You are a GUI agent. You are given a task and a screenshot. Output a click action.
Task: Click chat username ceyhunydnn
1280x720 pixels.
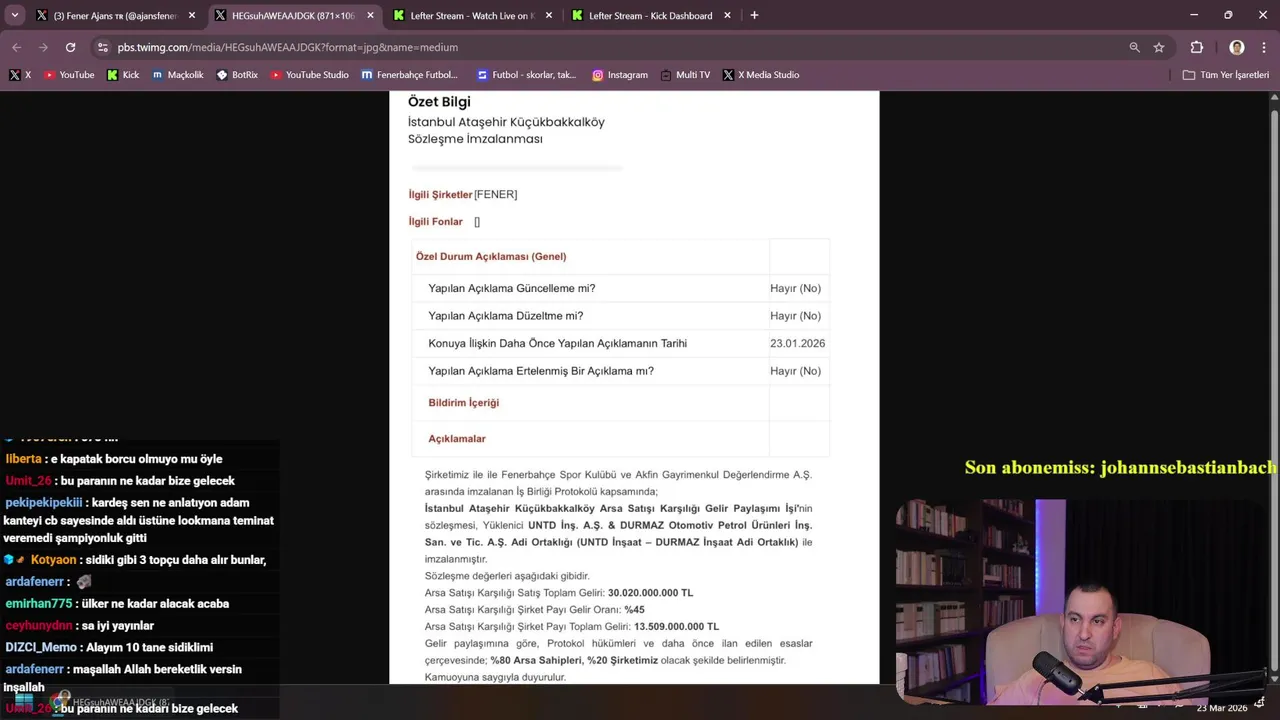point(39,626)
